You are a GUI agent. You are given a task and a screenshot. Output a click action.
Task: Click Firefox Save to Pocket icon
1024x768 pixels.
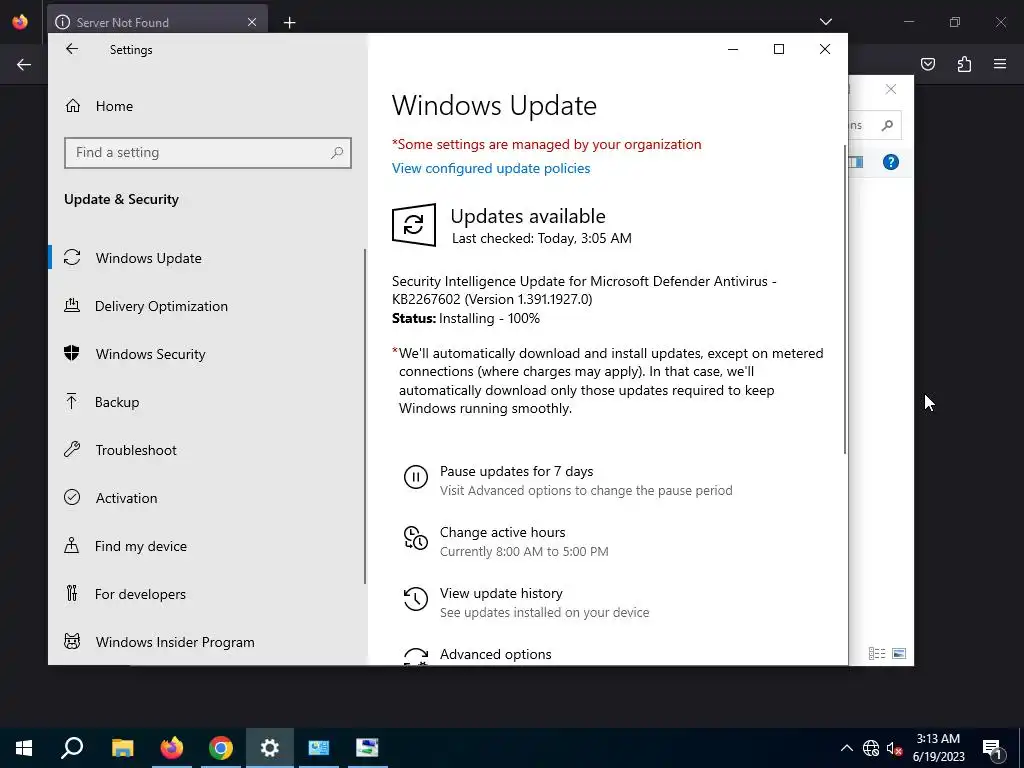[x=928, y=64]
